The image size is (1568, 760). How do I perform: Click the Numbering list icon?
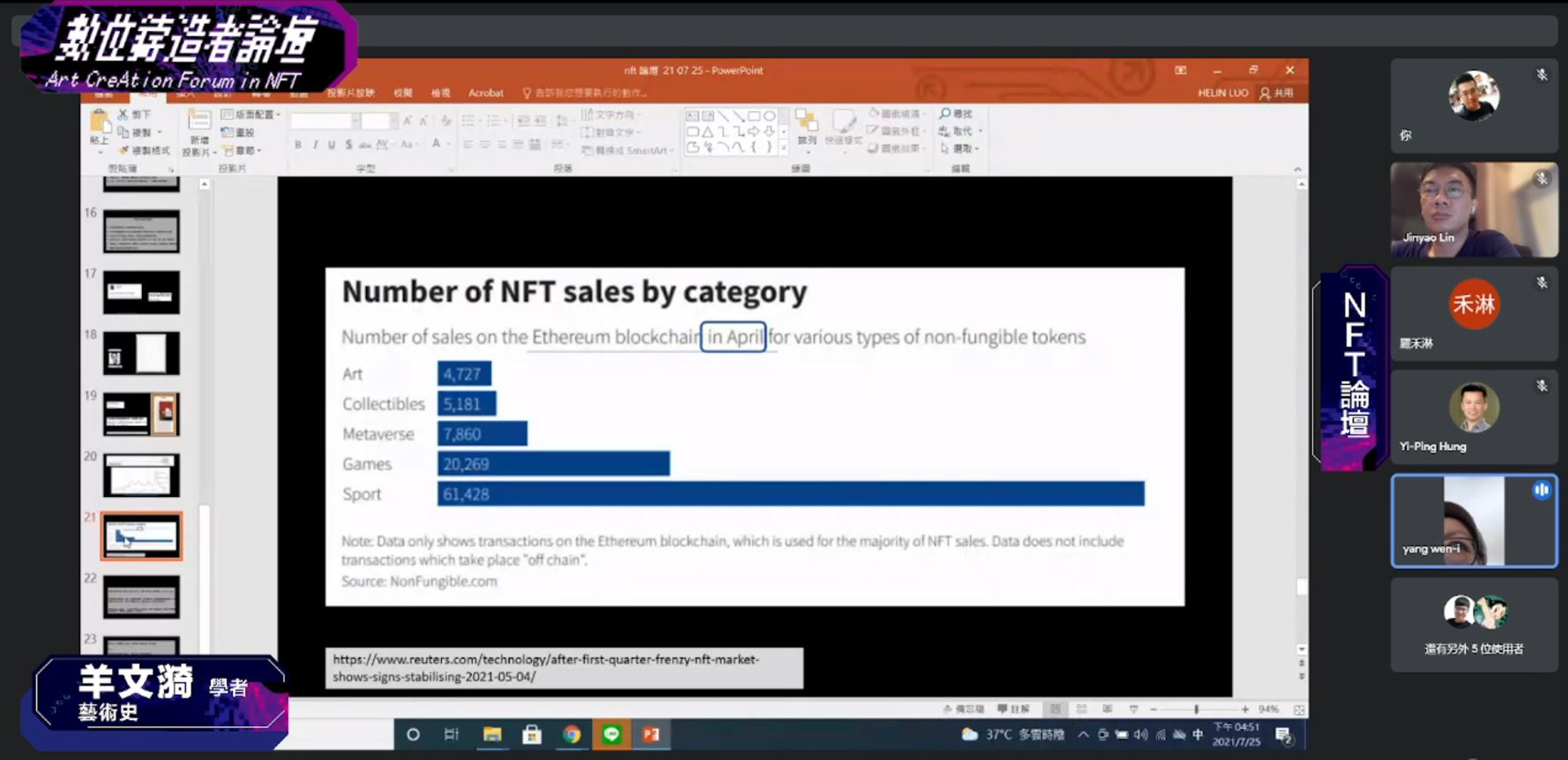pos(494,121)
